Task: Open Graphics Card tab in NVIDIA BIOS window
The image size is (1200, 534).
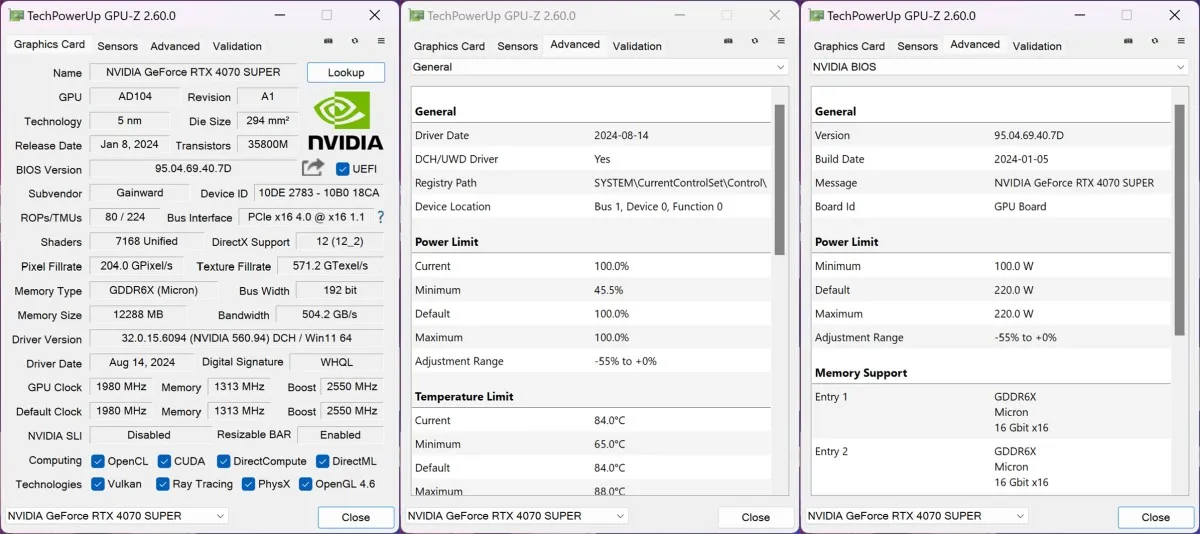Action: point(849,46)
